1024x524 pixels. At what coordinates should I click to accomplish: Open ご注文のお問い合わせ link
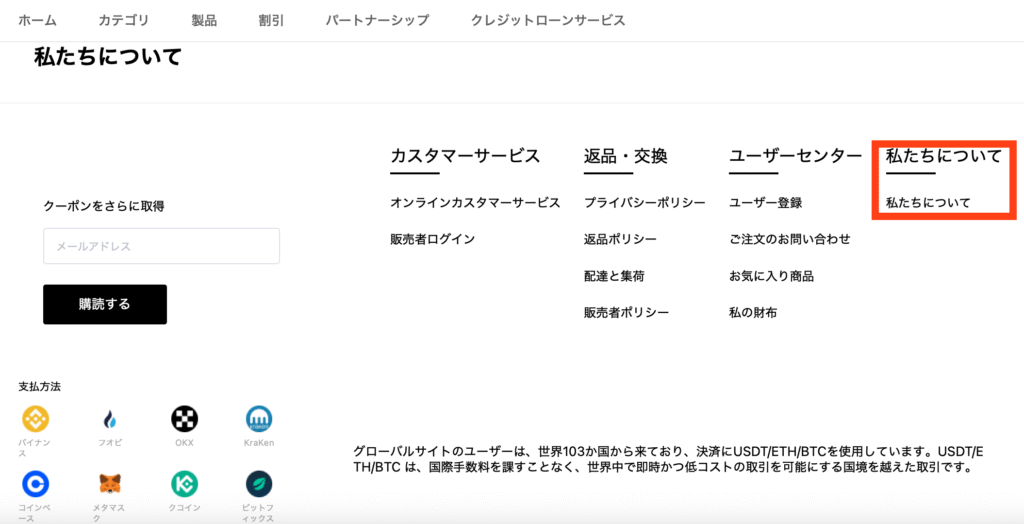(790, 239)
